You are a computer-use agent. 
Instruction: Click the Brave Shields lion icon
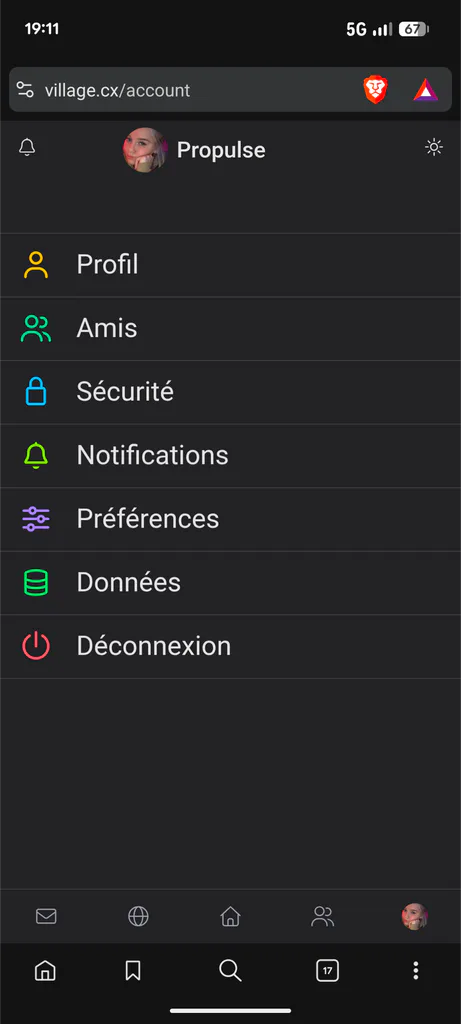(375, 89)
